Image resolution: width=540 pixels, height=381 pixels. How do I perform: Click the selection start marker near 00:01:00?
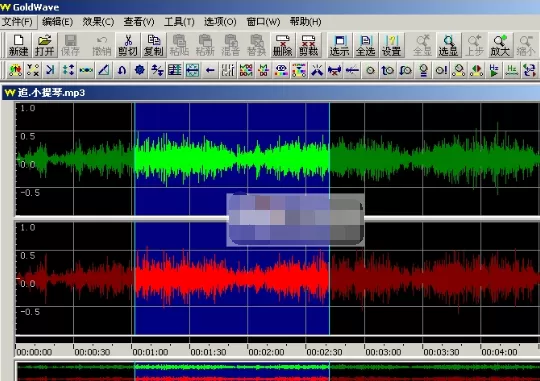tap(135, 219)
